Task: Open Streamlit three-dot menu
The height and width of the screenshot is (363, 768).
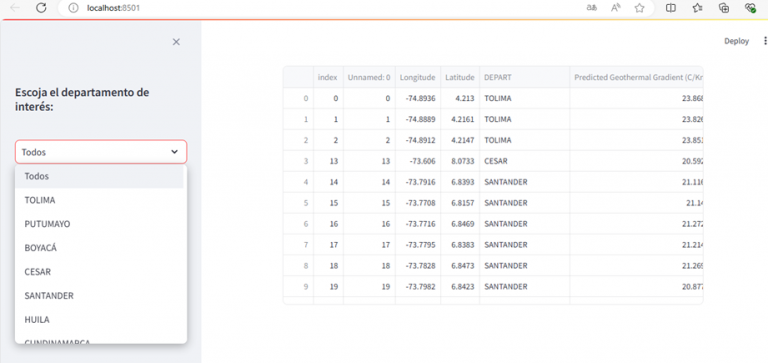Action: [x=765, y=41]
